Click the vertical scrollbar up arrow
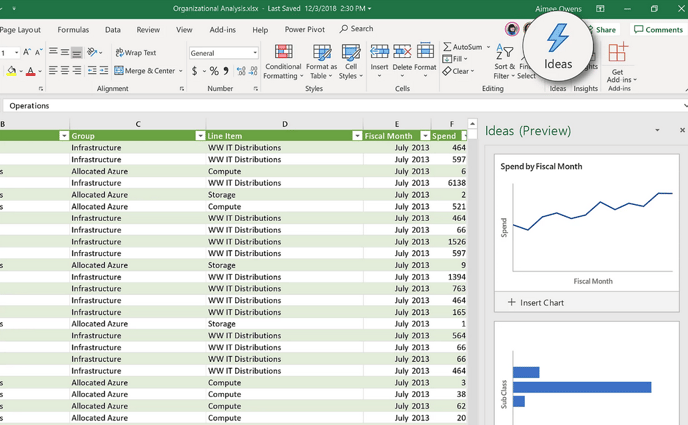688x425 pixels. pos(472,124)
